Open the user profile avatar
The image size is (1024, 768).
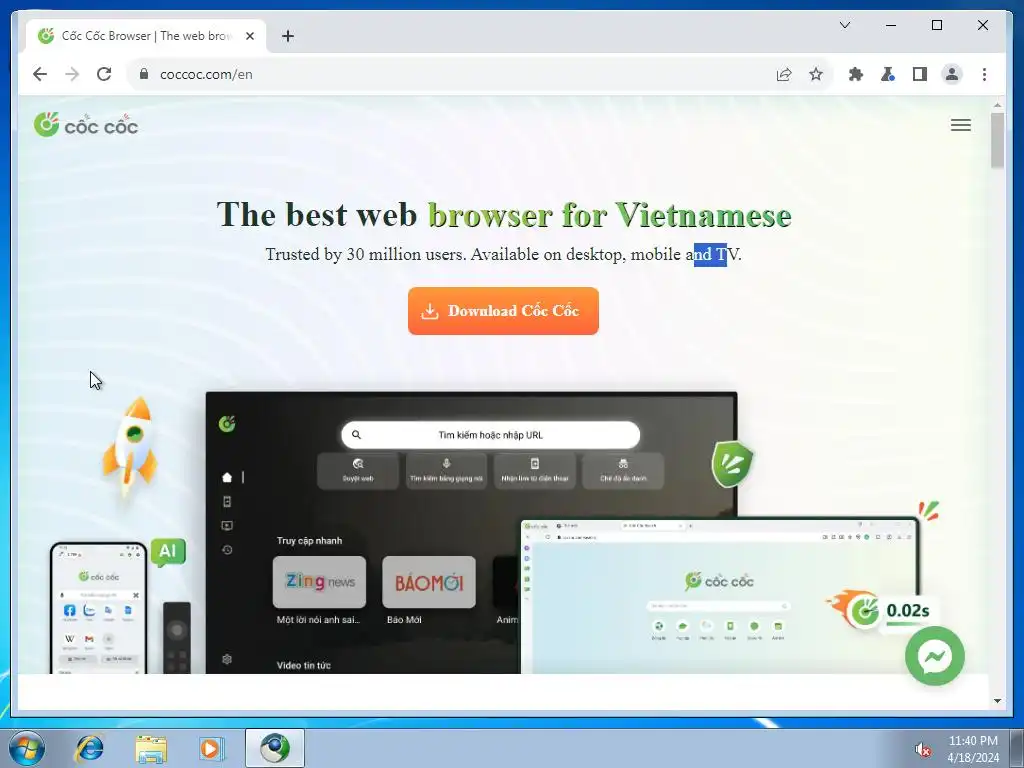pos(952,74)
